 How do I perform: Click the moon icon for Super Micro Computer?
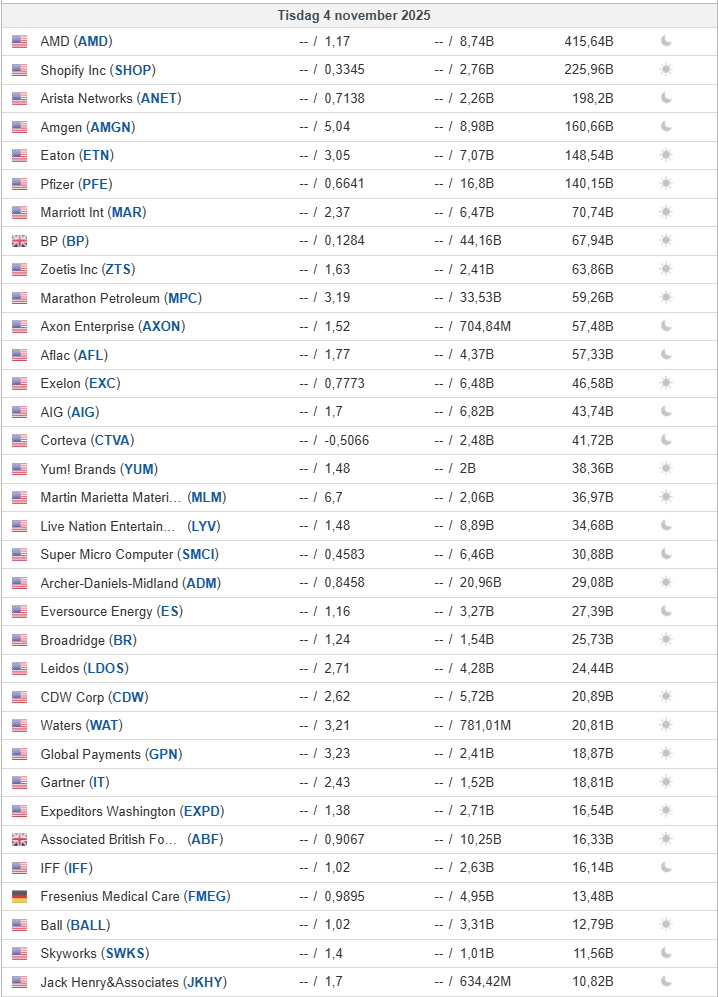pos(666,554)
